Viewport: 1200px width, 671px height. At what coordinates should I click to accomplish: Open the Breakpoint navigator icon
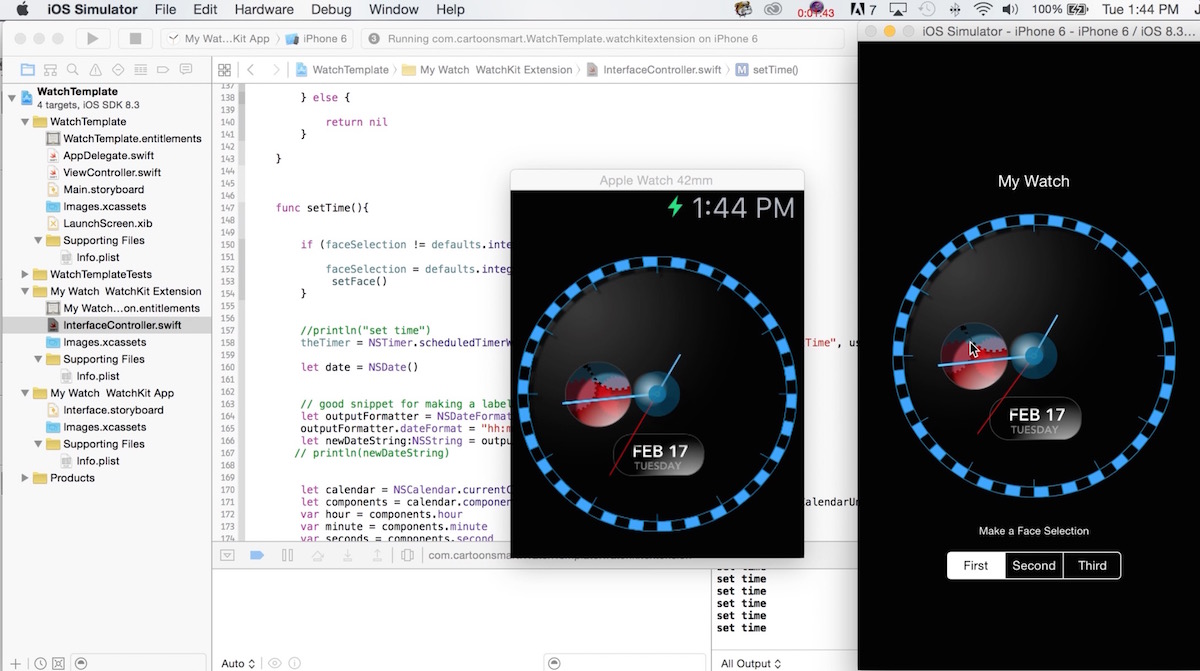[163, 70]
